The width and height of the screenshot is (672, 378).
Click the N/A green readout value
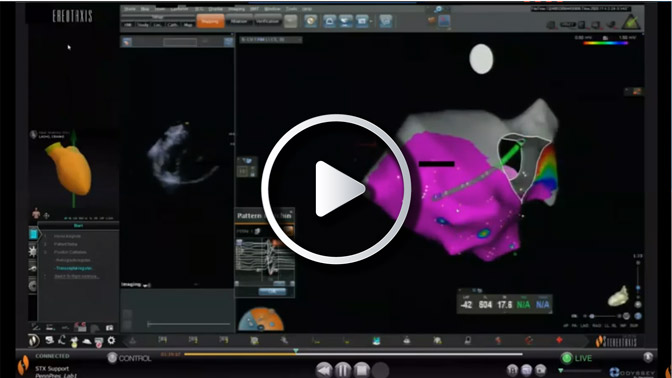pyautogui.click(x=523, y=305)
